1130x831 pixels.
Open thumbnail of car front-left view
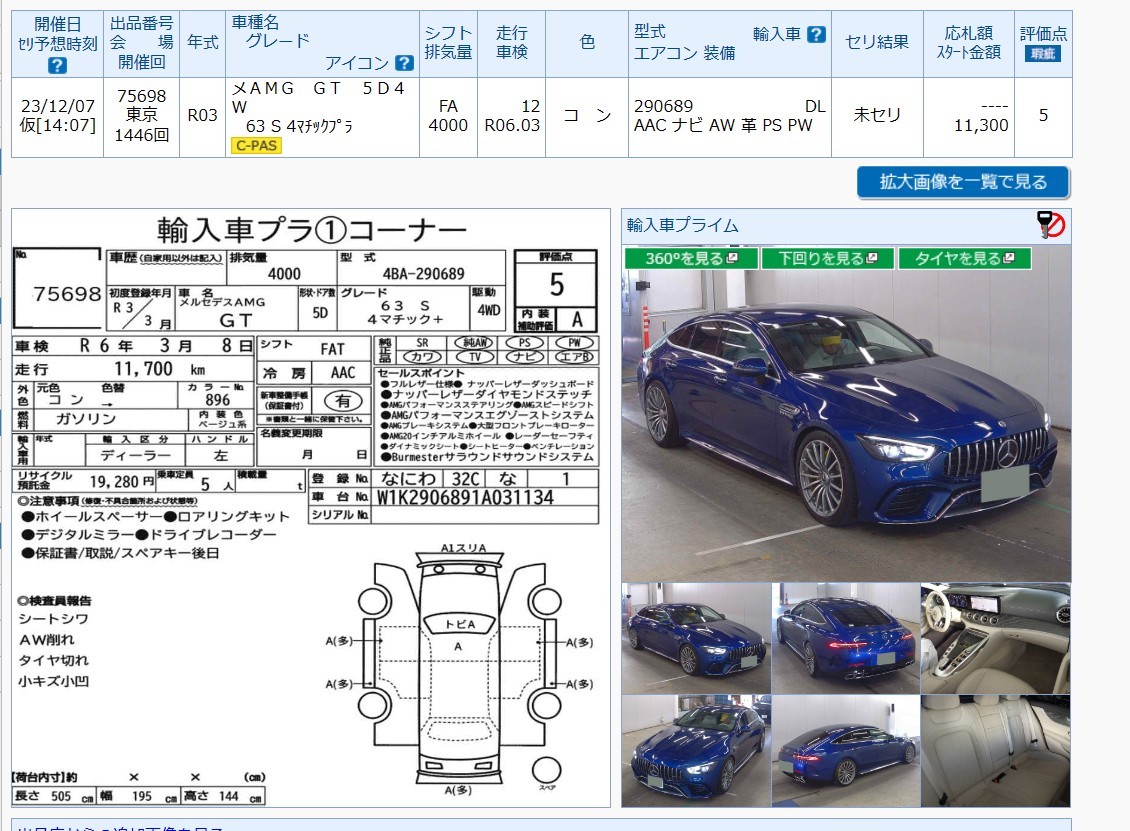pyautogui.click(x=696, y=639)
